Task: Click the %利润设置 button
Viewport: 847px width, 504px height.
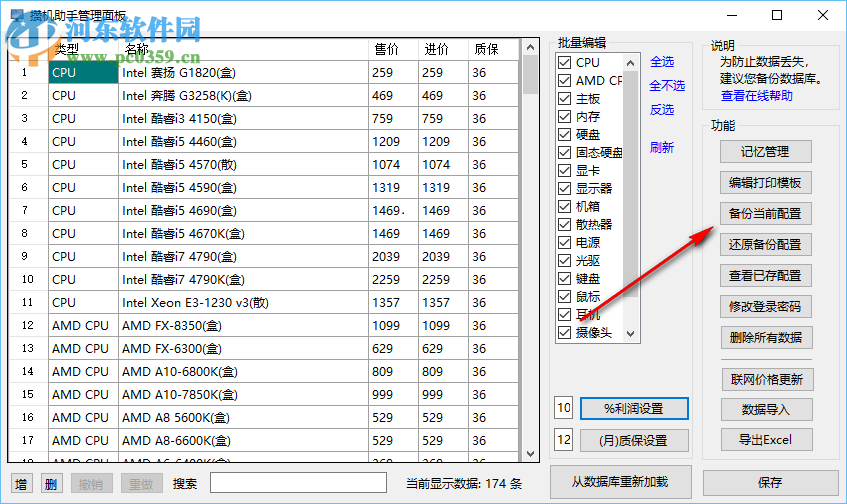Action: (634, 408)
